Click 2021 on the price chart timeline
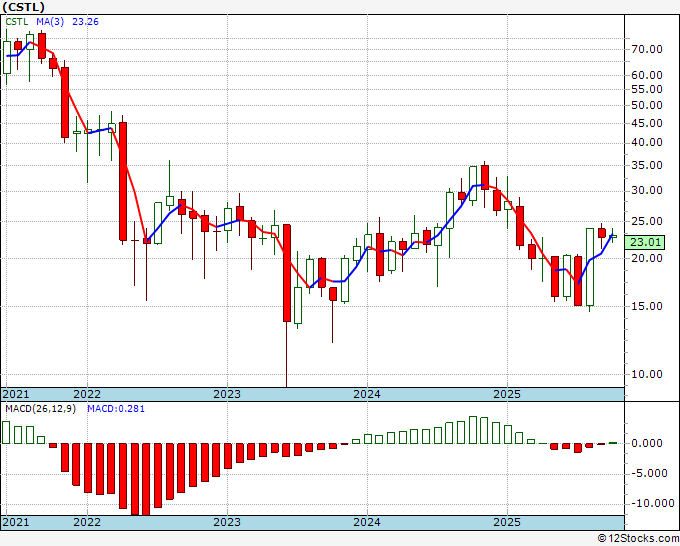The height and width of the screenshot is (546, 680). pos(16,394)
